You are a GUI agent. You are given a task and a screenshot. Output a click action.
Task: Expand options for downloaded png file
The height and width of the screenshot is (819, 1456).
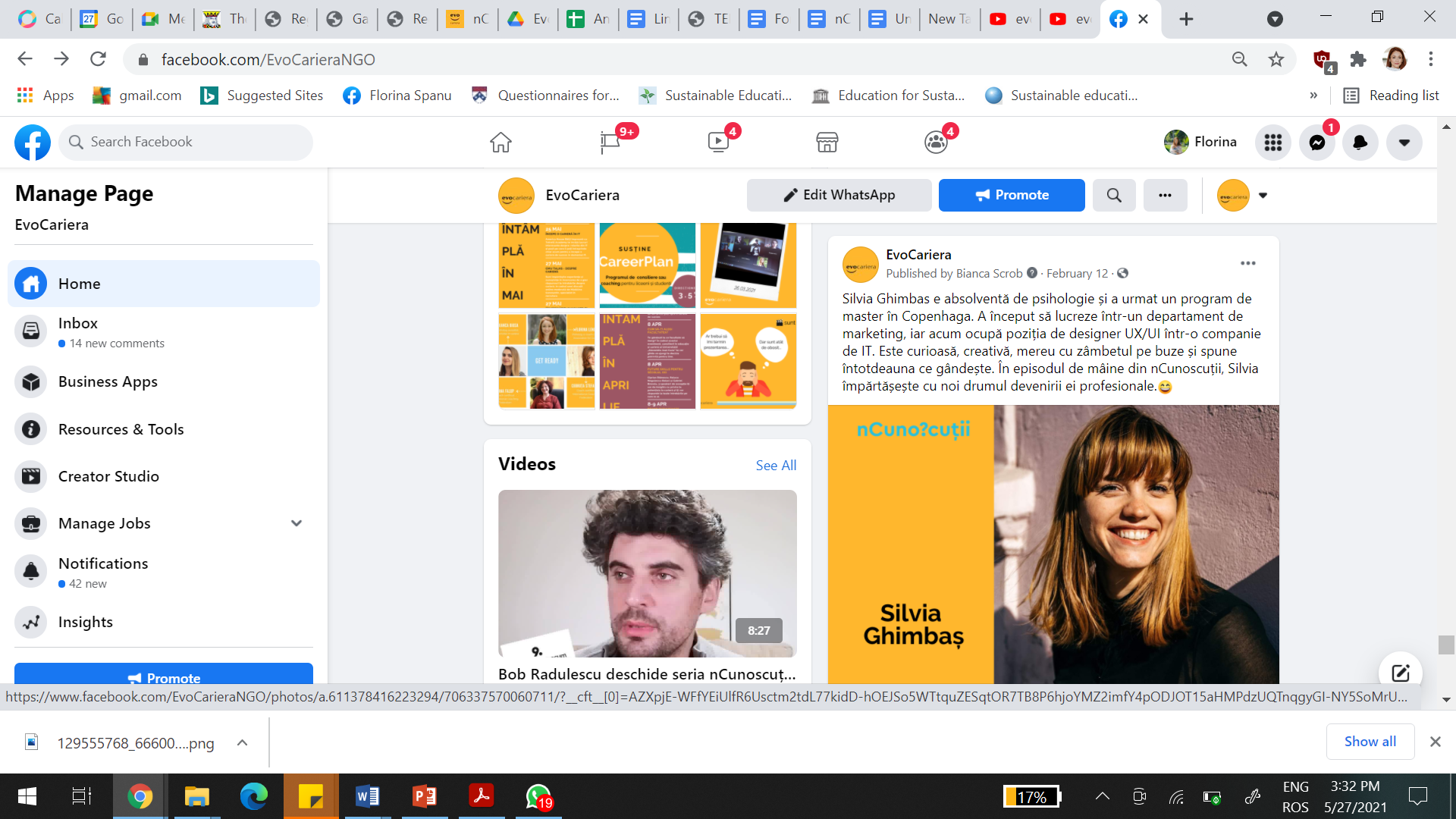(242, 742)
